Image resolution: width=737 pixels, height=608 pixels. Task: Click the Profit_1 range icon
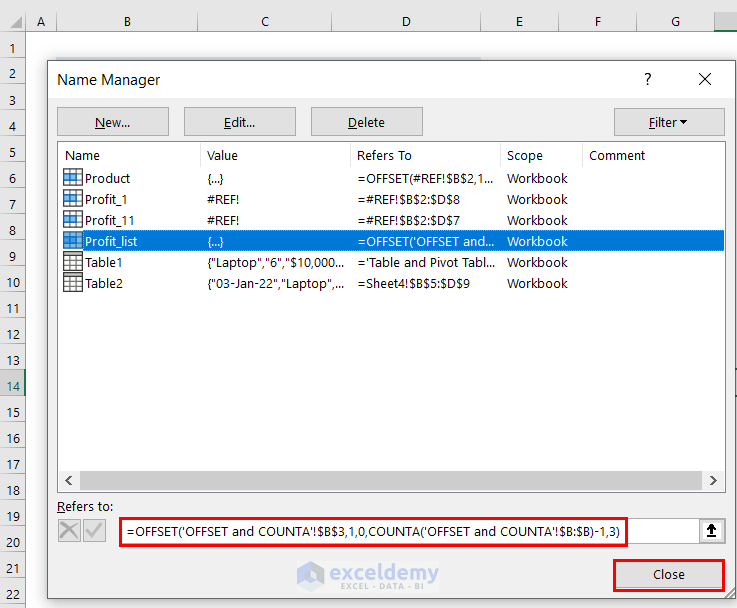(72, 199)
